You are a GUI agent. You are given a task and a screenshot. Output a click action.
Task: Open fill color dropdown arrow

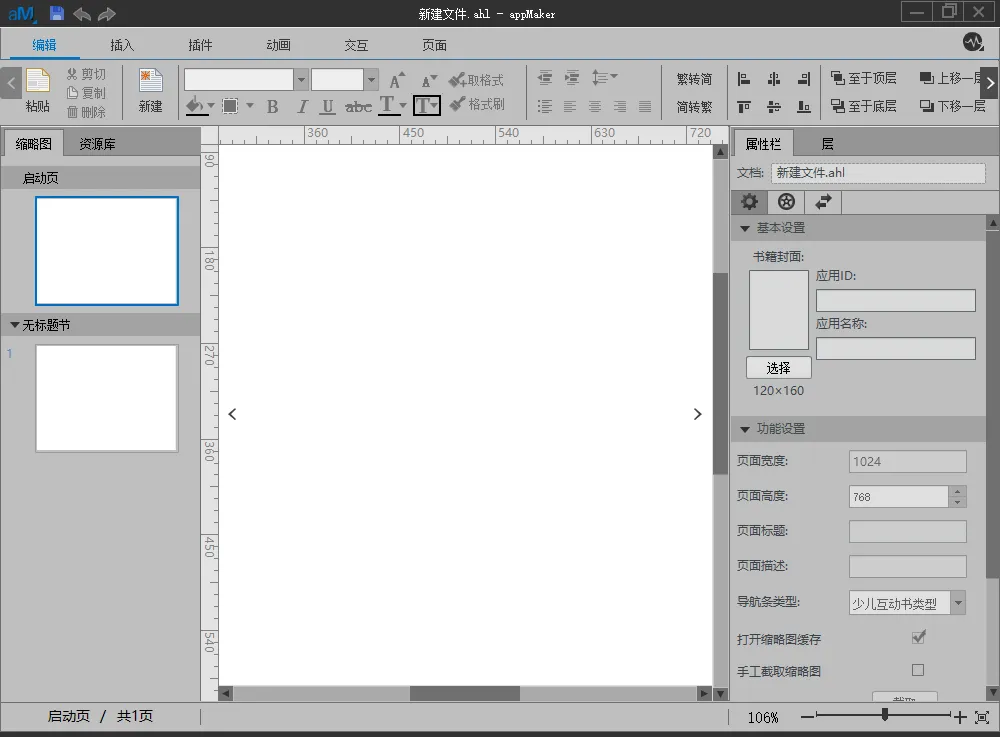[x=211, y=106]
